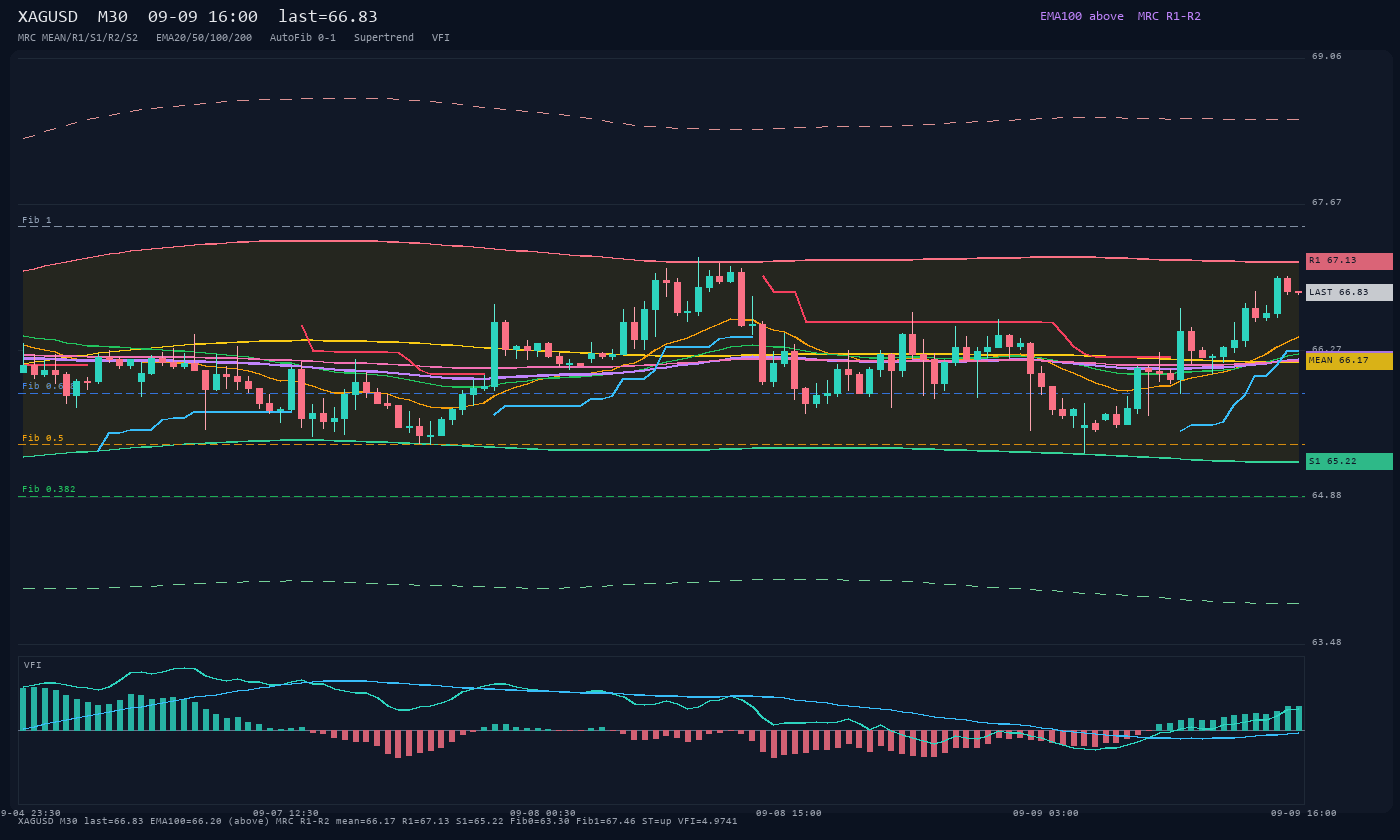
Task: Click the bottom status line summary text
Action: coord(378,822)
